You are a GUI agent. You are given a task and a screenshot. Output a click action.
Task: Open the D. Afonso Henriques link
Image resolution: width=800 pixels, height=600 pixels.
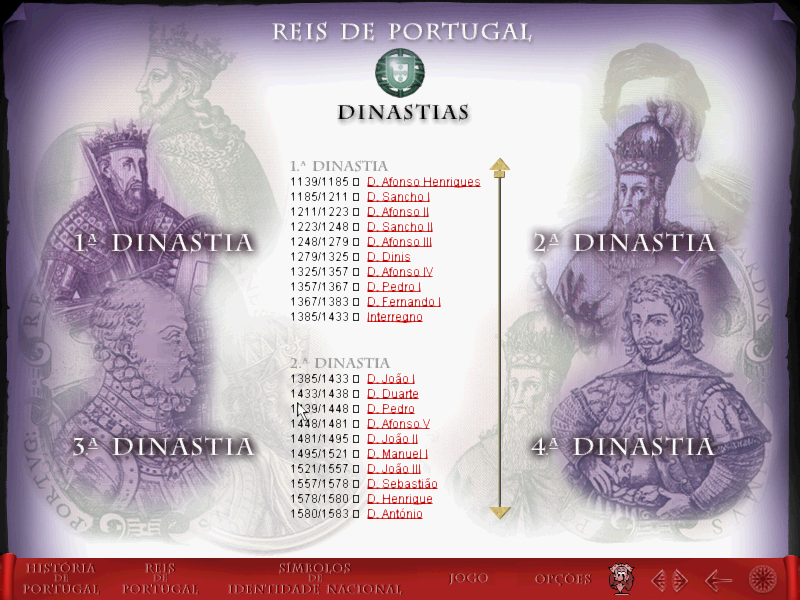(x=423, y=182)
